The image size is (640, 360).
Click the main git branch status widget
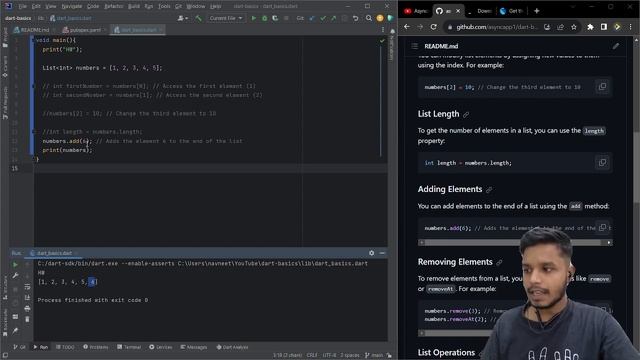374,355
